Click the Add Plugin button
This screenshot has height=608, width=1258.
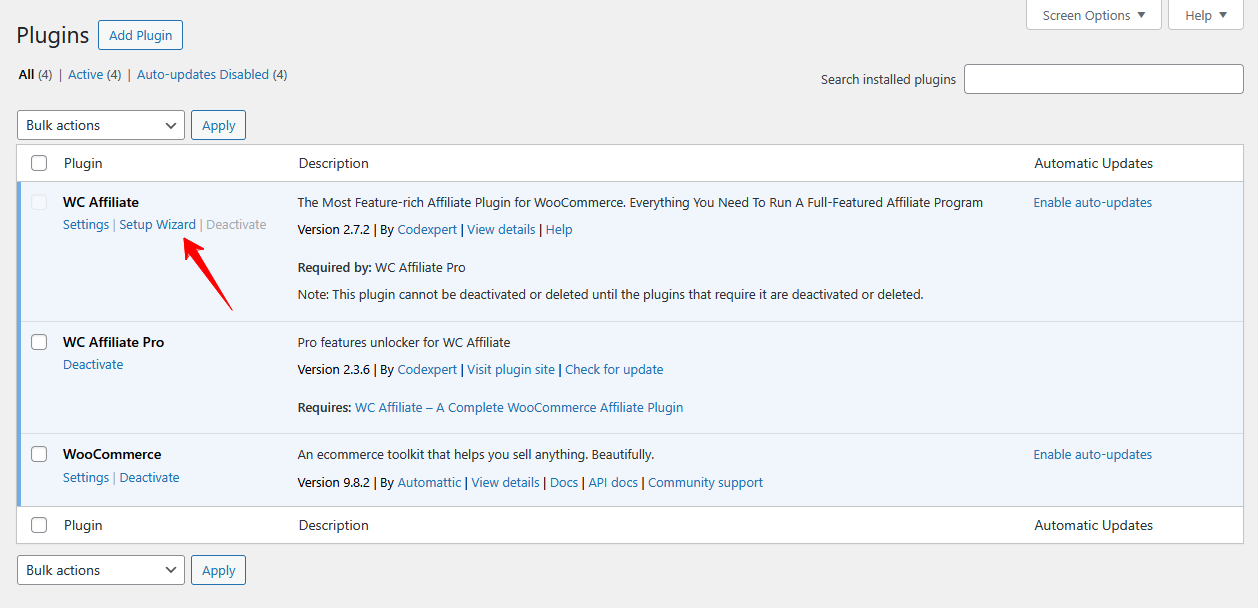point(140,35)
